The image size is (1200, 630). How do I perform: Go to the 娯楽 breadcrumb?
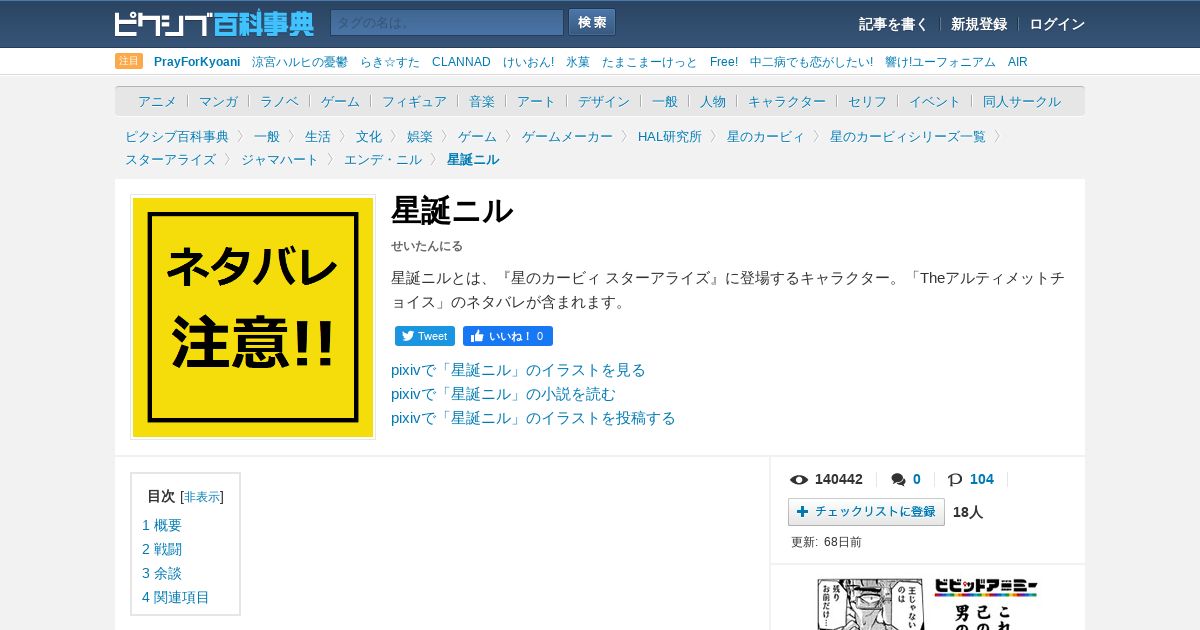(x=420, y=137)
